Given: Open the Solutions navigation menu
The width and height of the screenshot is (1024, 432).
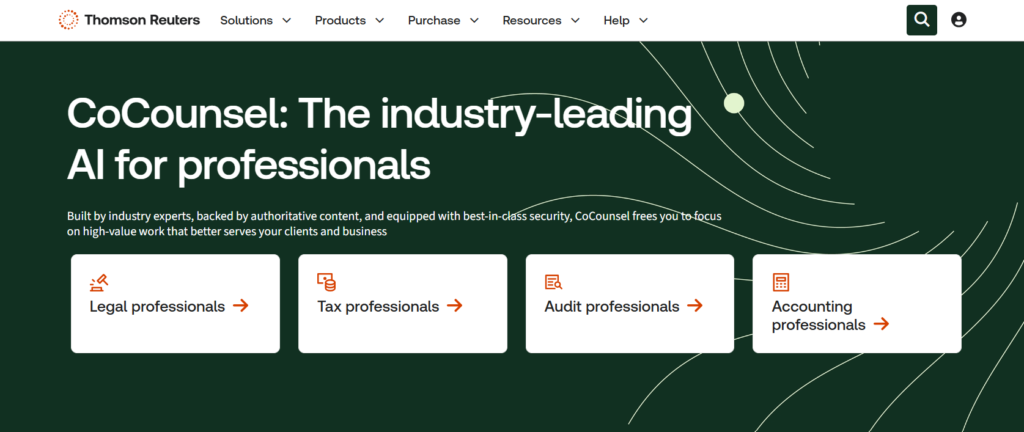Looking at the screenshot, I should [x=255, y=20].
